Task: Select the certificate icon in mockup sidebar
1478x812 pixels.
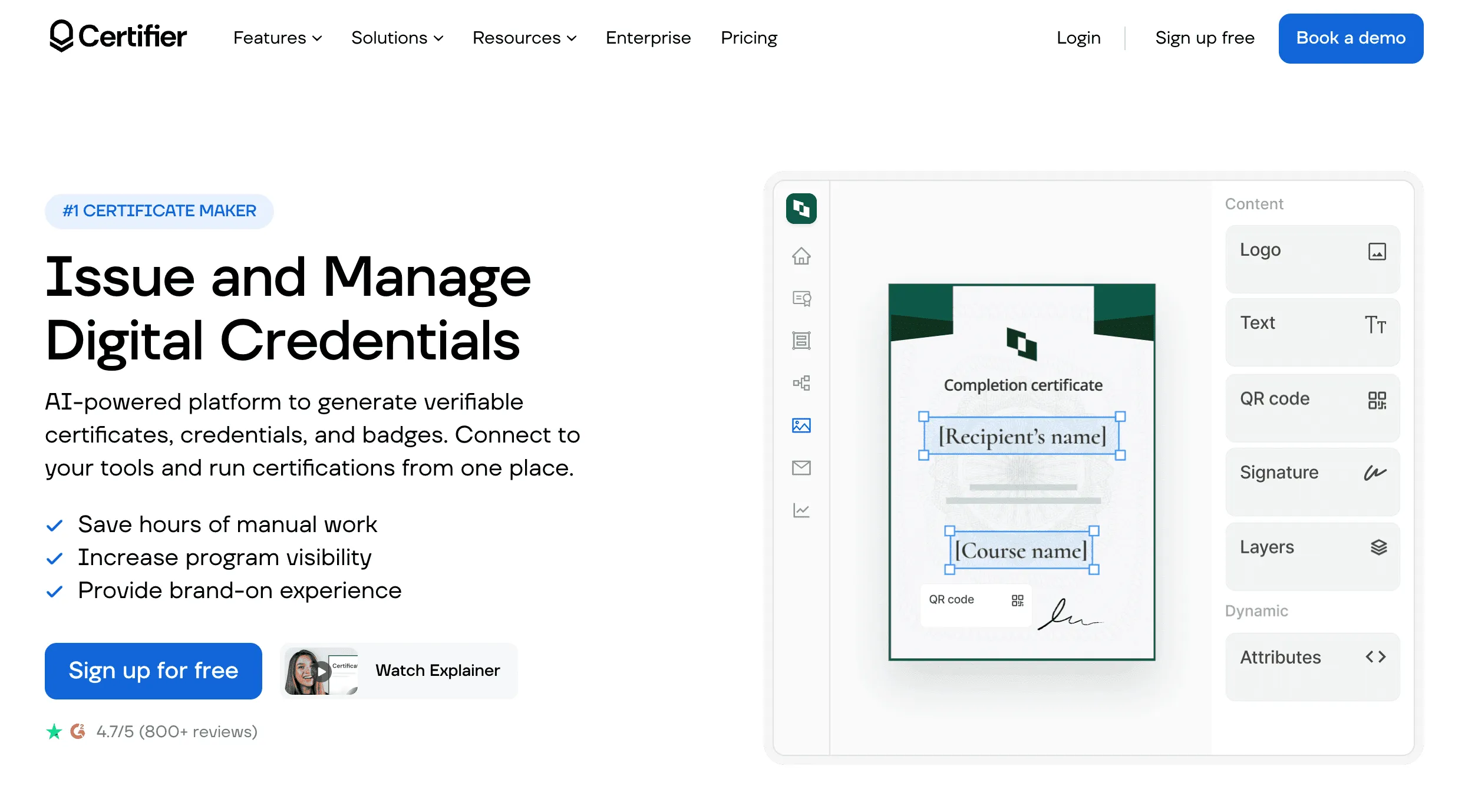Action: point(801,298)
